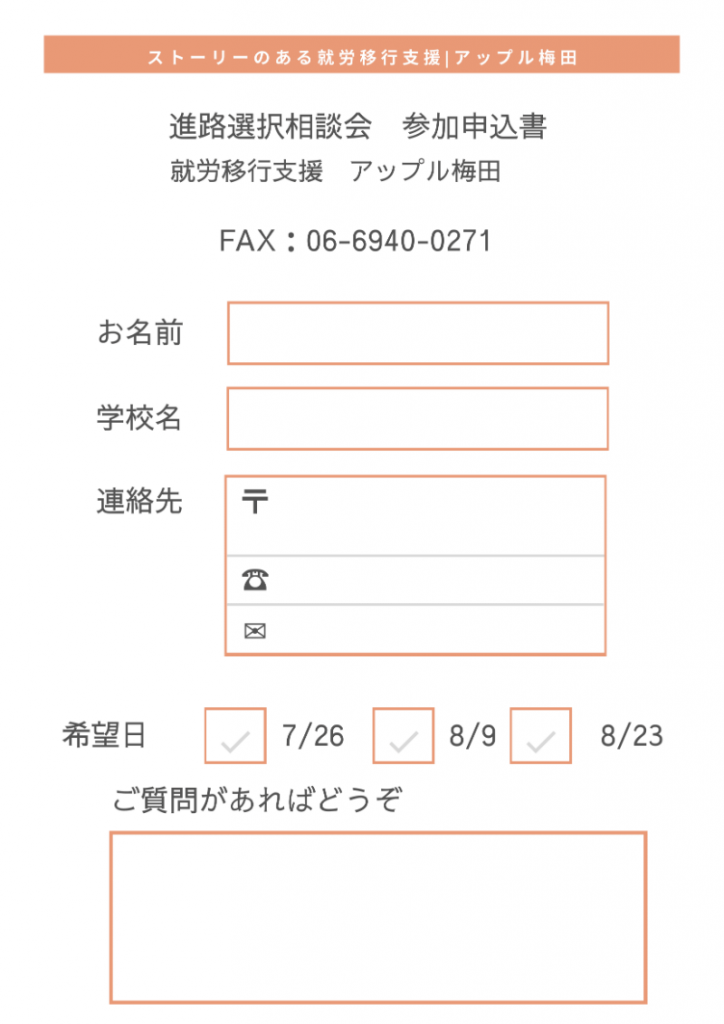Click inside the ご質問 questions text area
This screenshot has width=724, height=1024.
(x=378, y=918)
